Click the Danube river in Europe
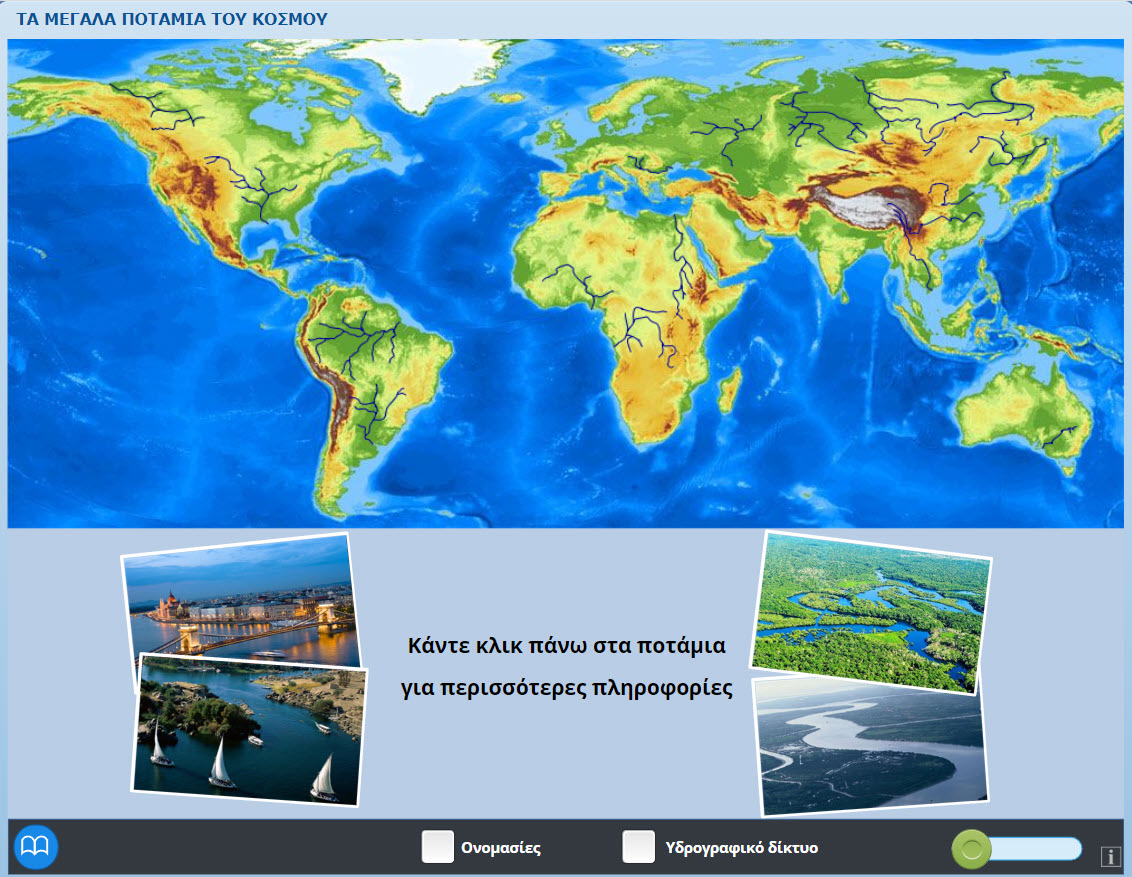Screen dimensions: 1132x877 [x=648, y=168]
